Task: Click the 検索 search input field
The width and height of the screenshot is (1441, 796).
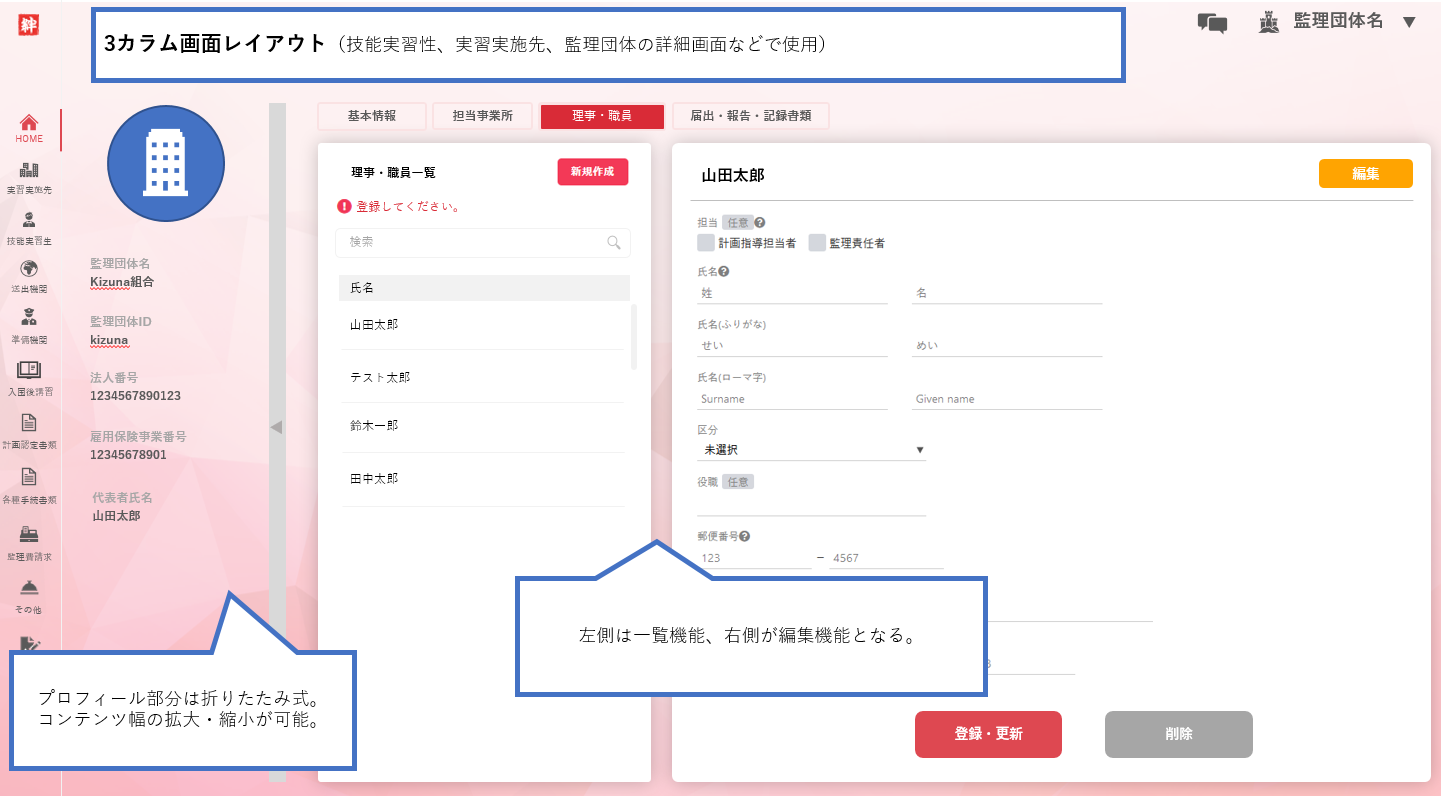Action: pos(475,242)
